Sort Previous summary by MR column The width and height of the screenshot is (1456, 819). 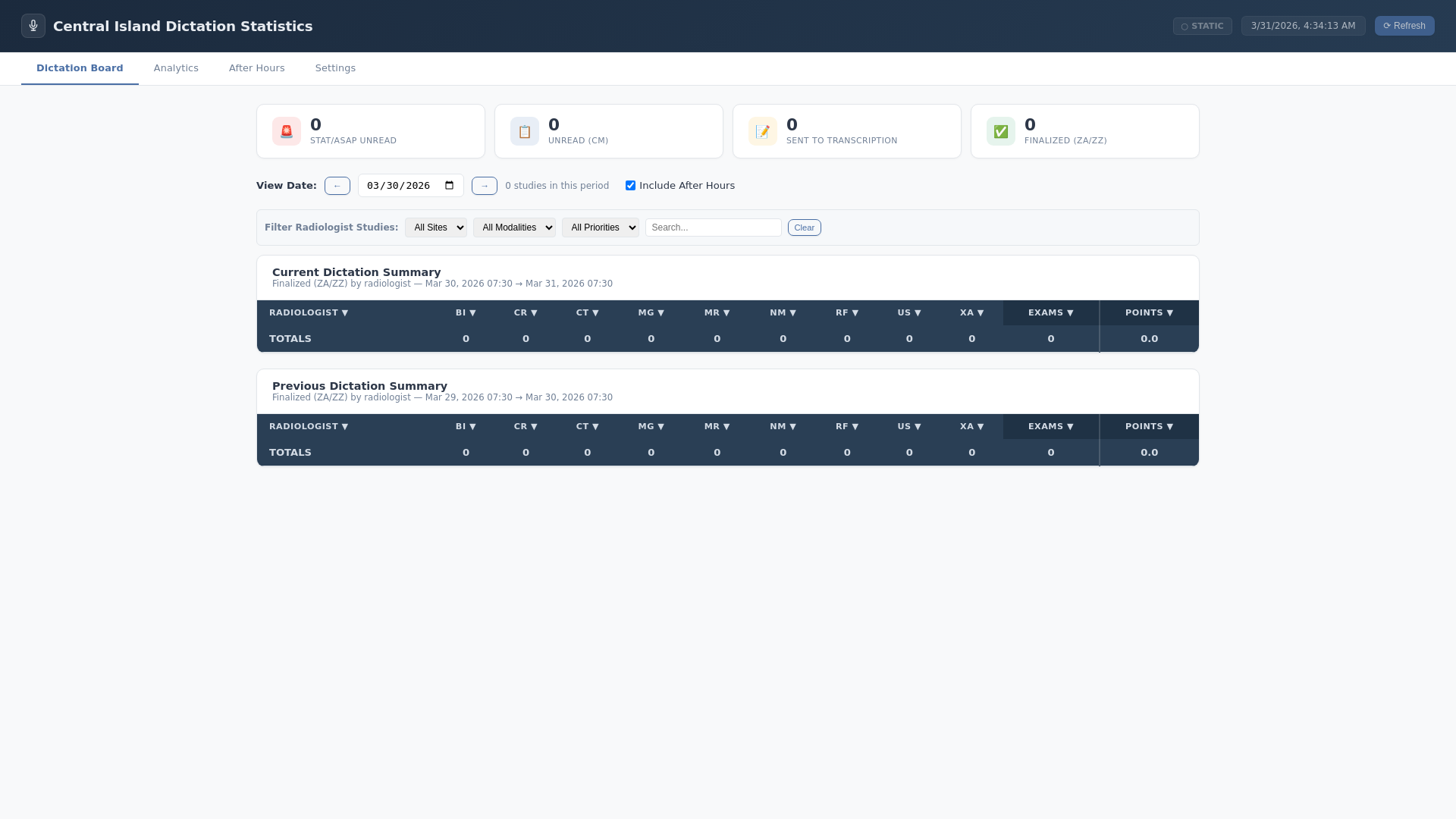(x=717, y=426)
